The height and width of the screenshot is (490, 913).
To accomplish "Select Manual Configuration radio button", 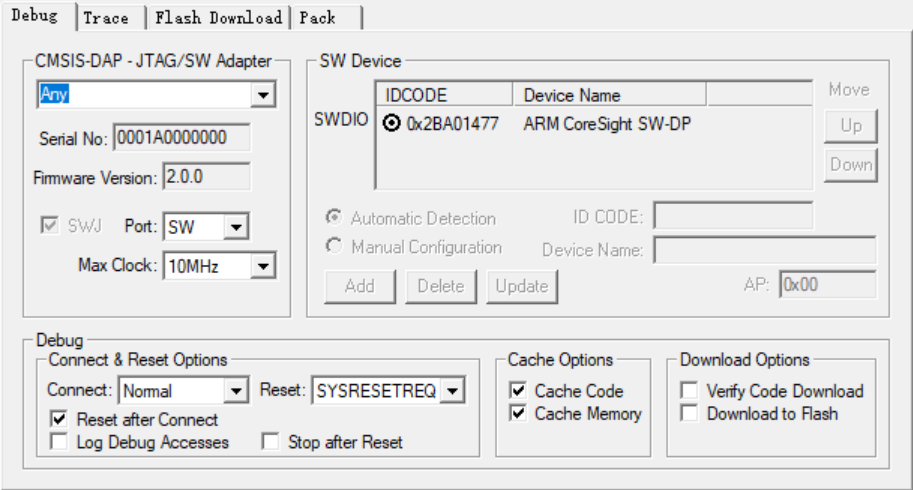I will [x=334, y=246].
